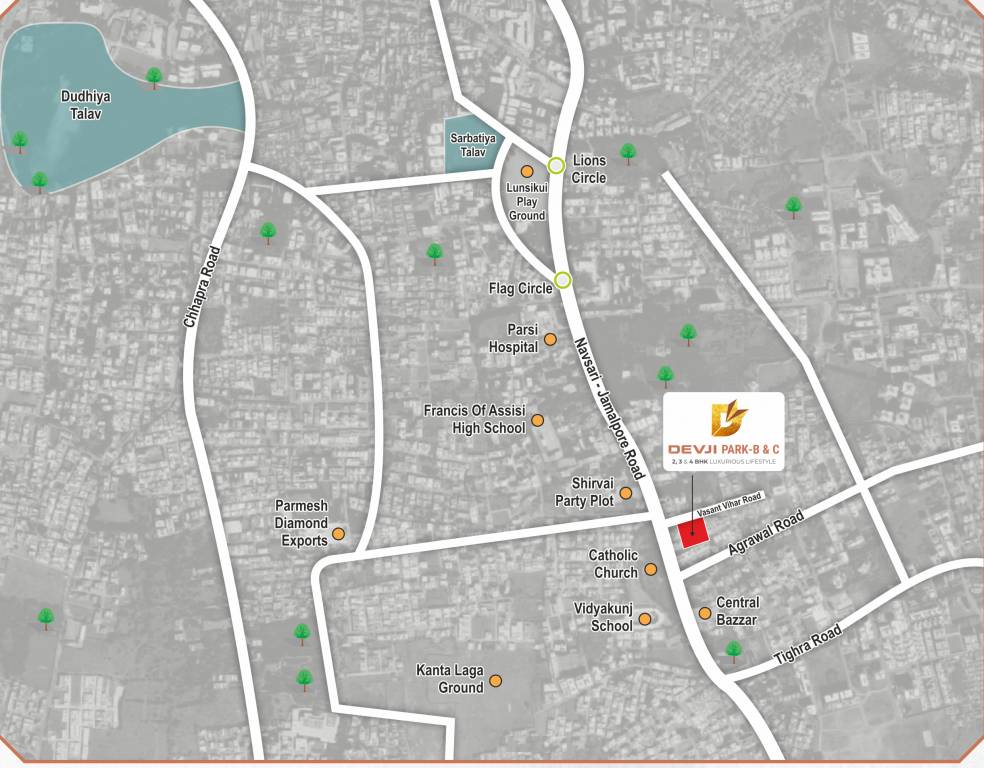Click the Lunsikui Play Ground marker
This screenshot has height=768, width=984.
[527, 171]
